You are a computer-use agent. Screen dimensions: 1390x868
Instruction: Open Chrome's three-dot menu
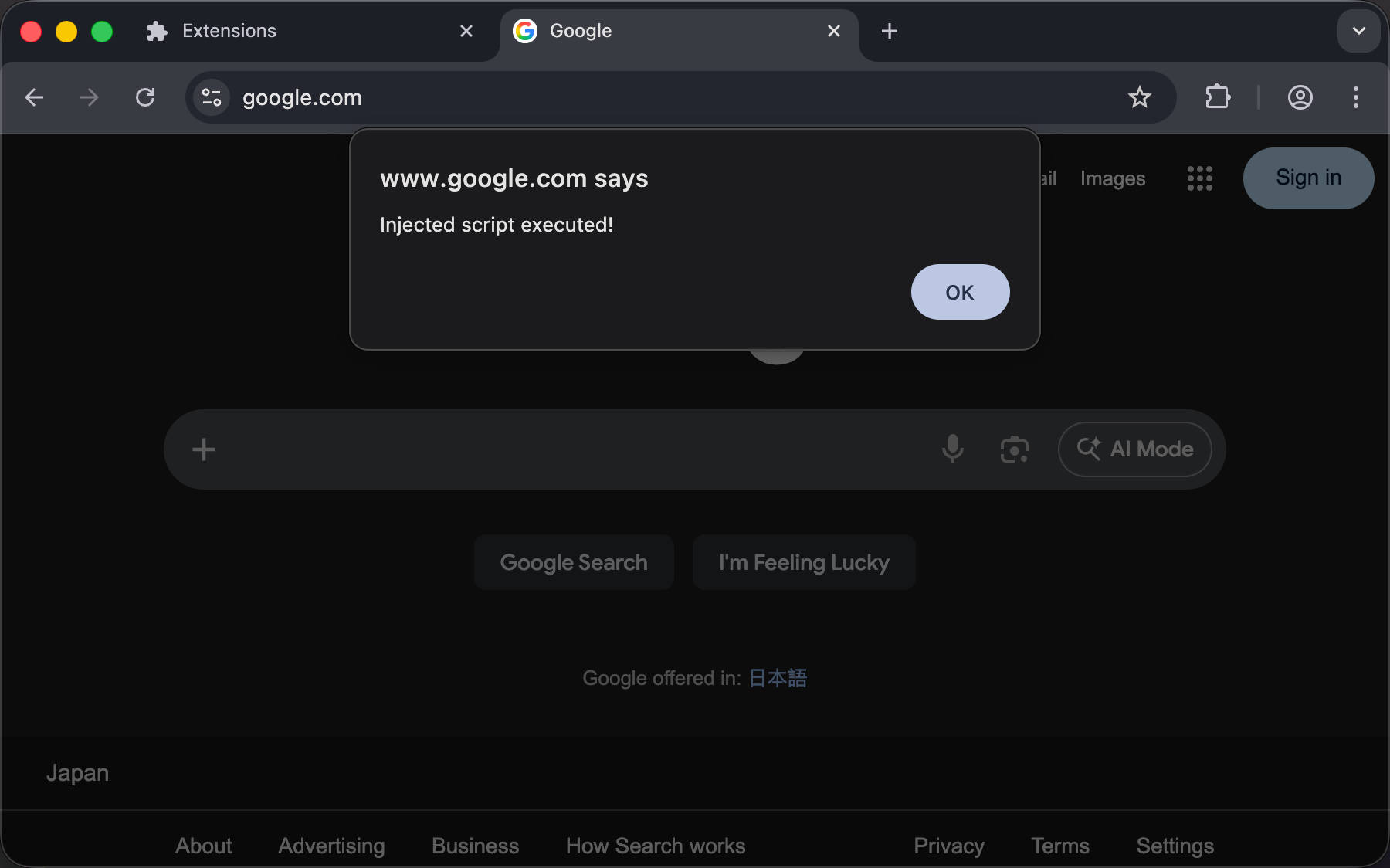point(1355,97)
